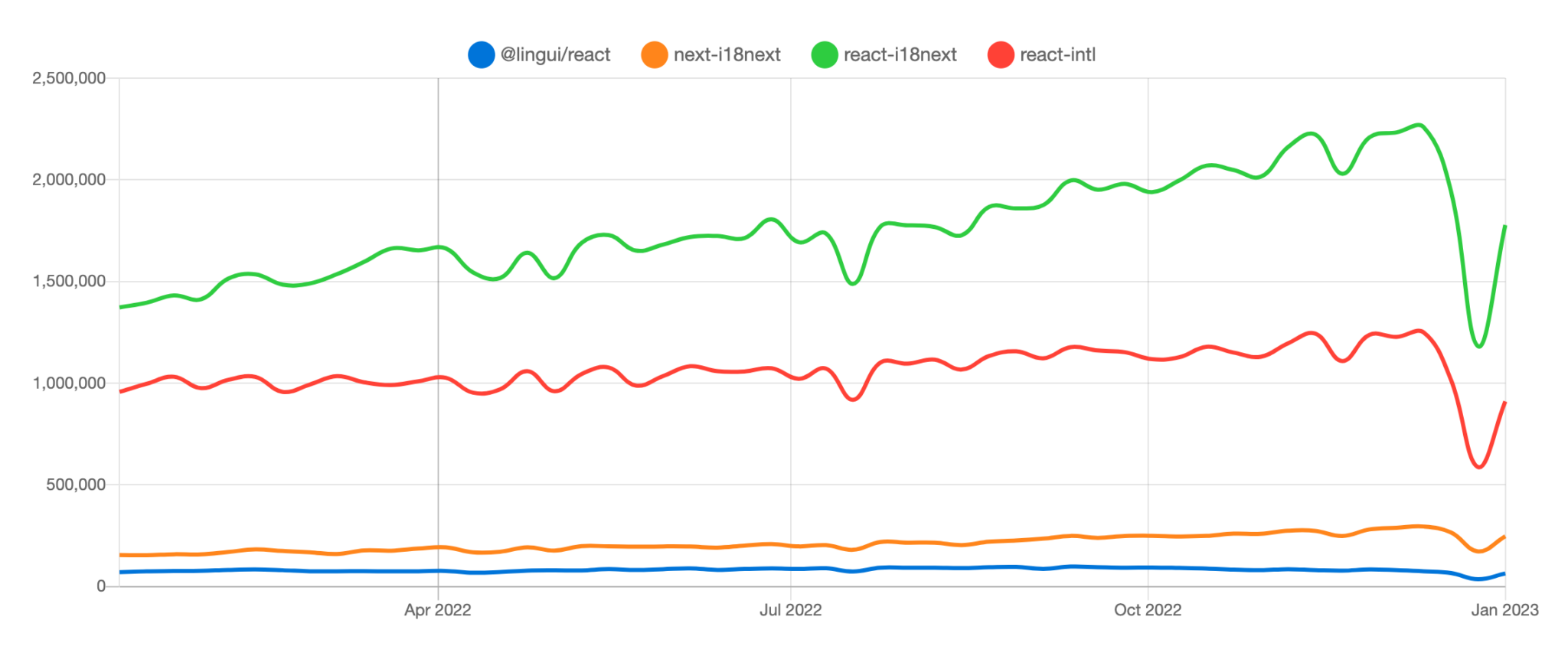Click the 500,000 y-axis label
Screen dimensions: 1568x669
click(76, 485)
